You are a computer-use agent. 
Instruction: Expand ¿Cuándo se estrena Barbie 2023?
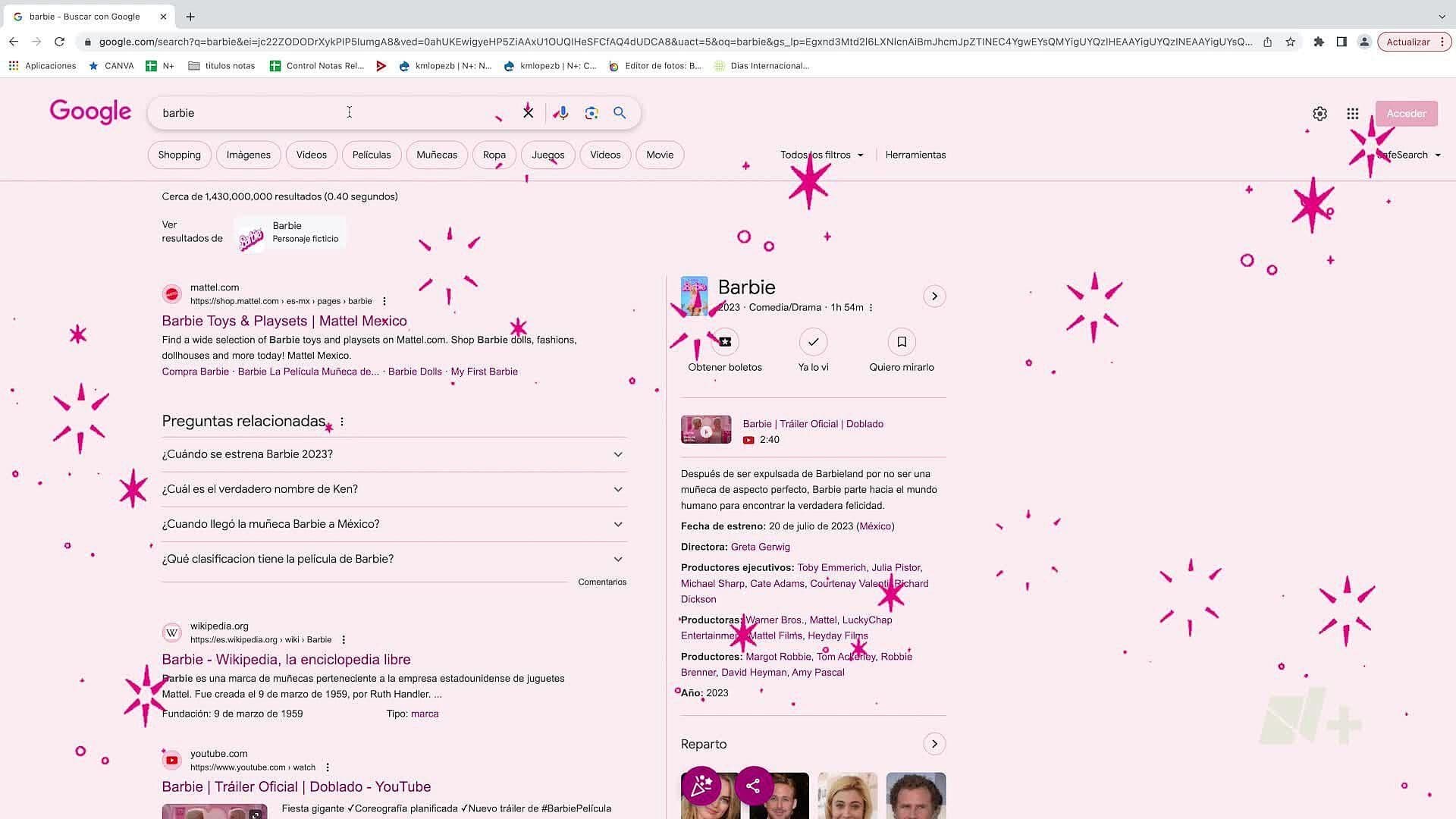pos(394,454)
